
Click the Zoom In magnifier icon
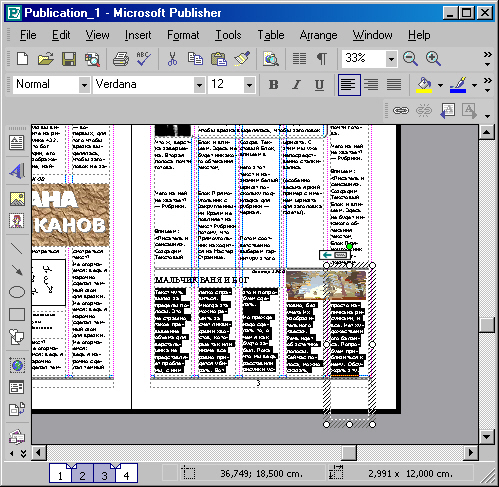click(433, 59)
